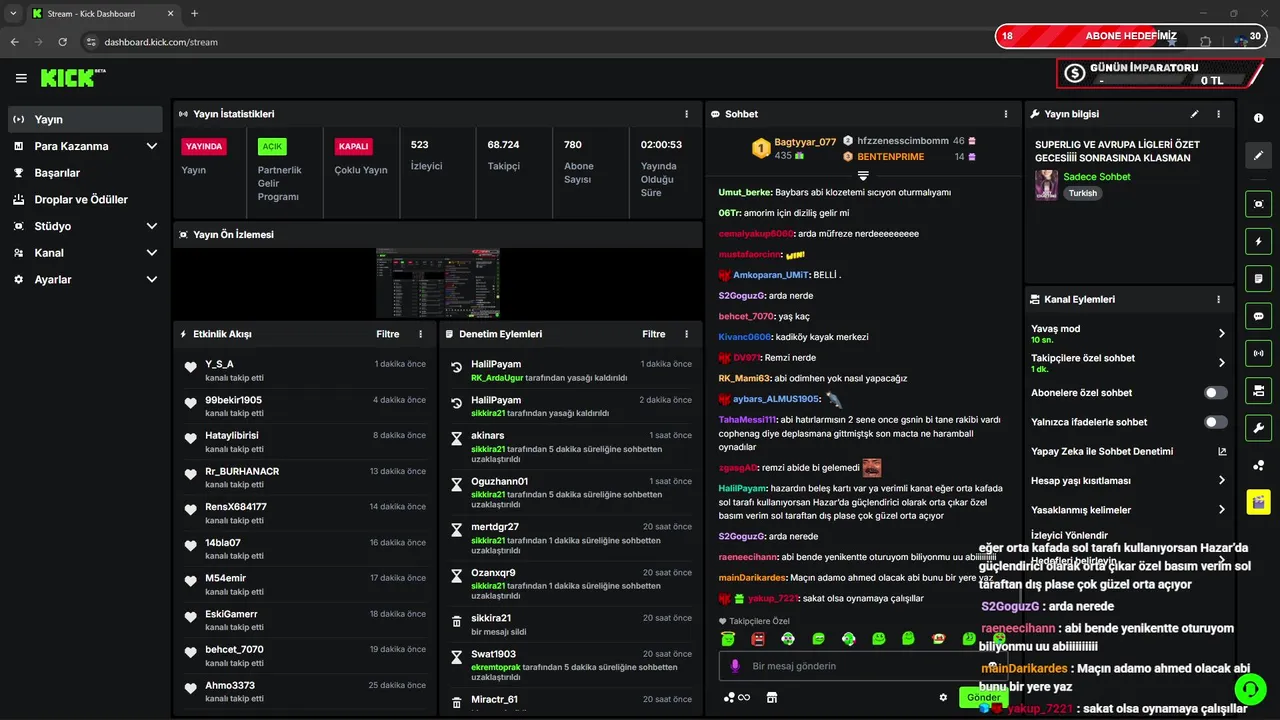Open Yavaş mod options chevron
This screenshot has width=1280, height=720.
[x=1222, y=333]
